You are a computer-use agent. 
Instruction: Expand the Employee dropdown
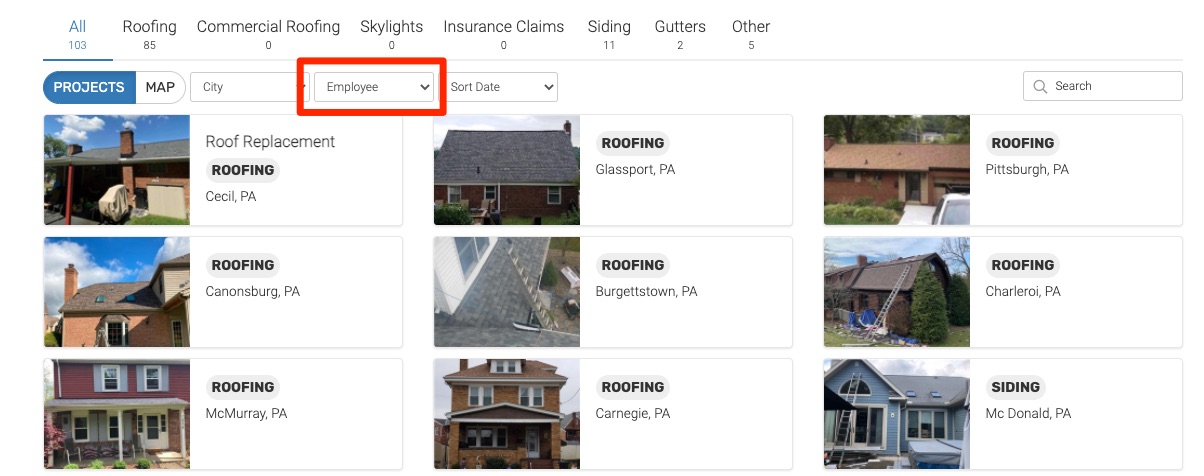coord(374,87)
